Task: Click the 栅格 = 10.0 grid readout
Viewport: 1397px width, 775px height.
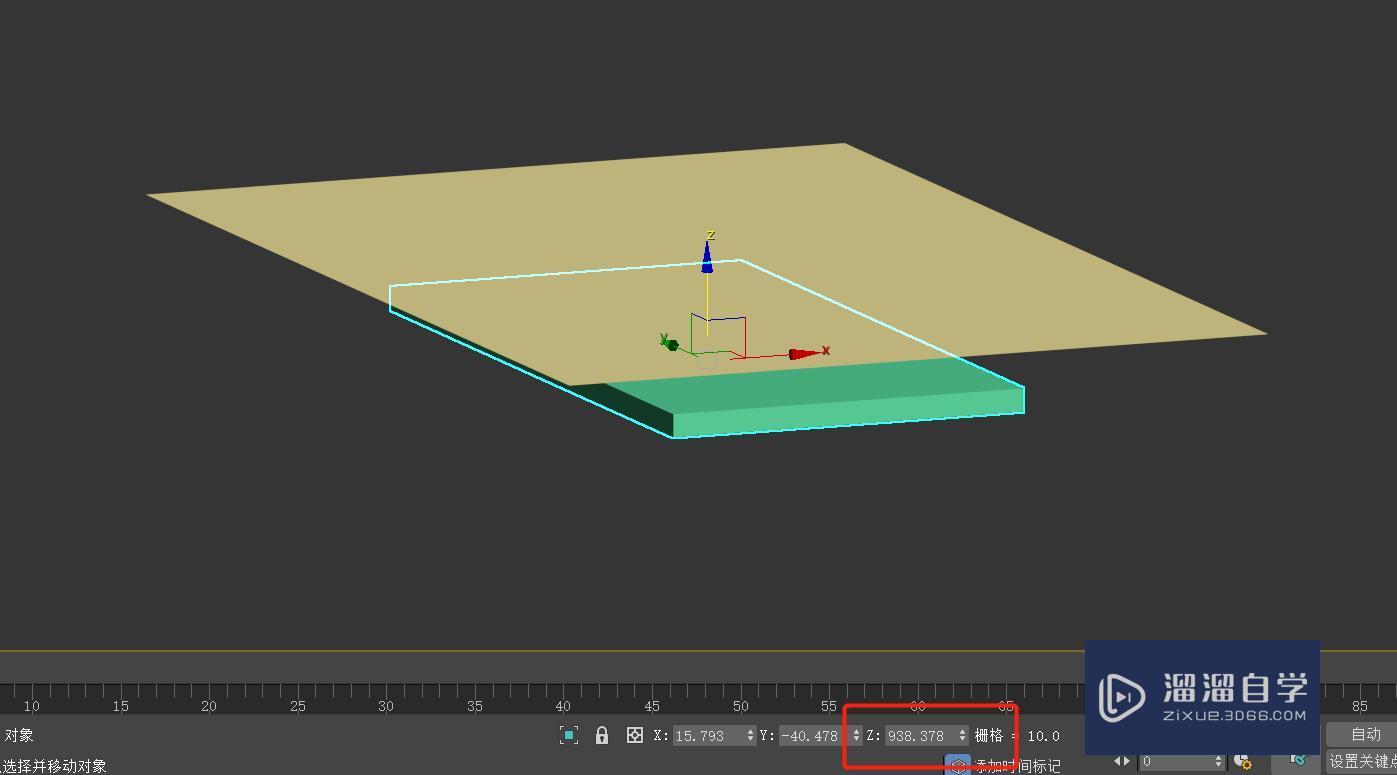Action: pos(1017,735)
